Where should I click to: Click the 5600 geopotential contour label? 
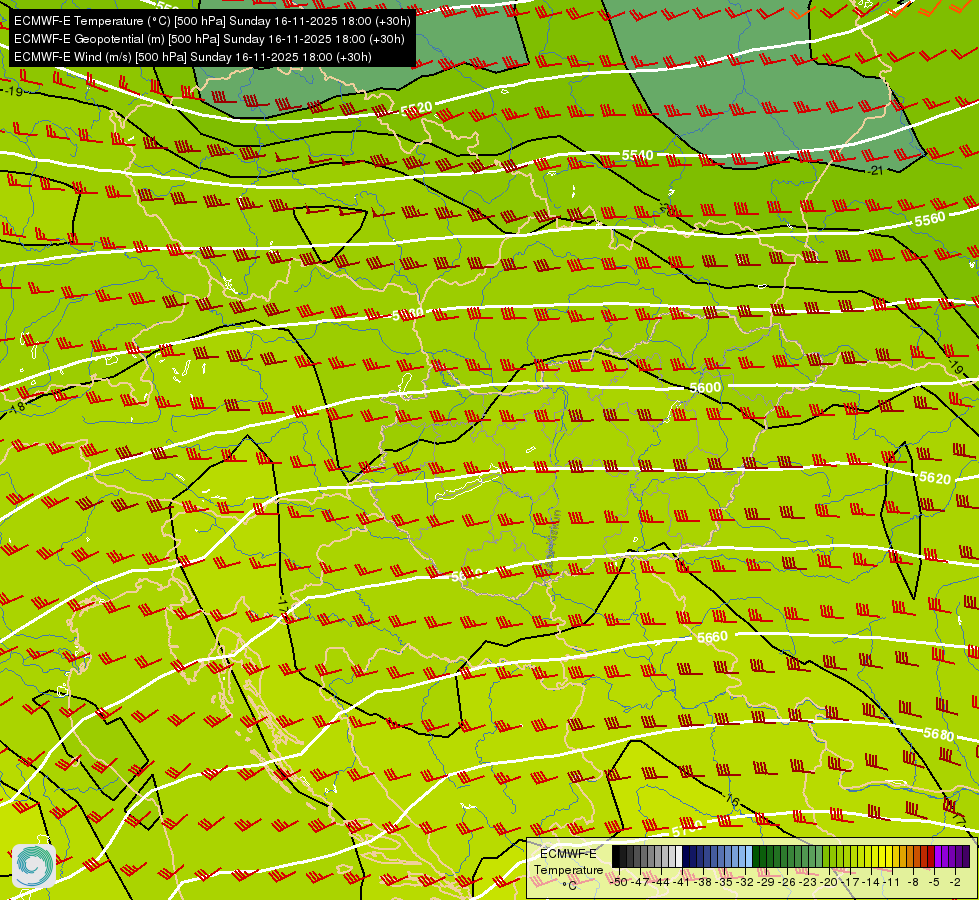[705, 387]
